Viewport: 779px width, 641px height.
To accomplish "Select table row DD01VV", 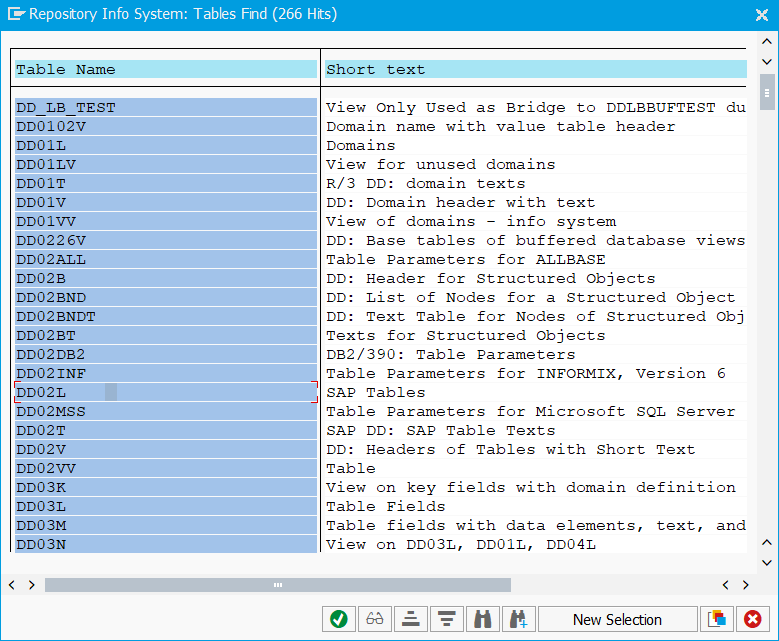I will coord(165,221).
